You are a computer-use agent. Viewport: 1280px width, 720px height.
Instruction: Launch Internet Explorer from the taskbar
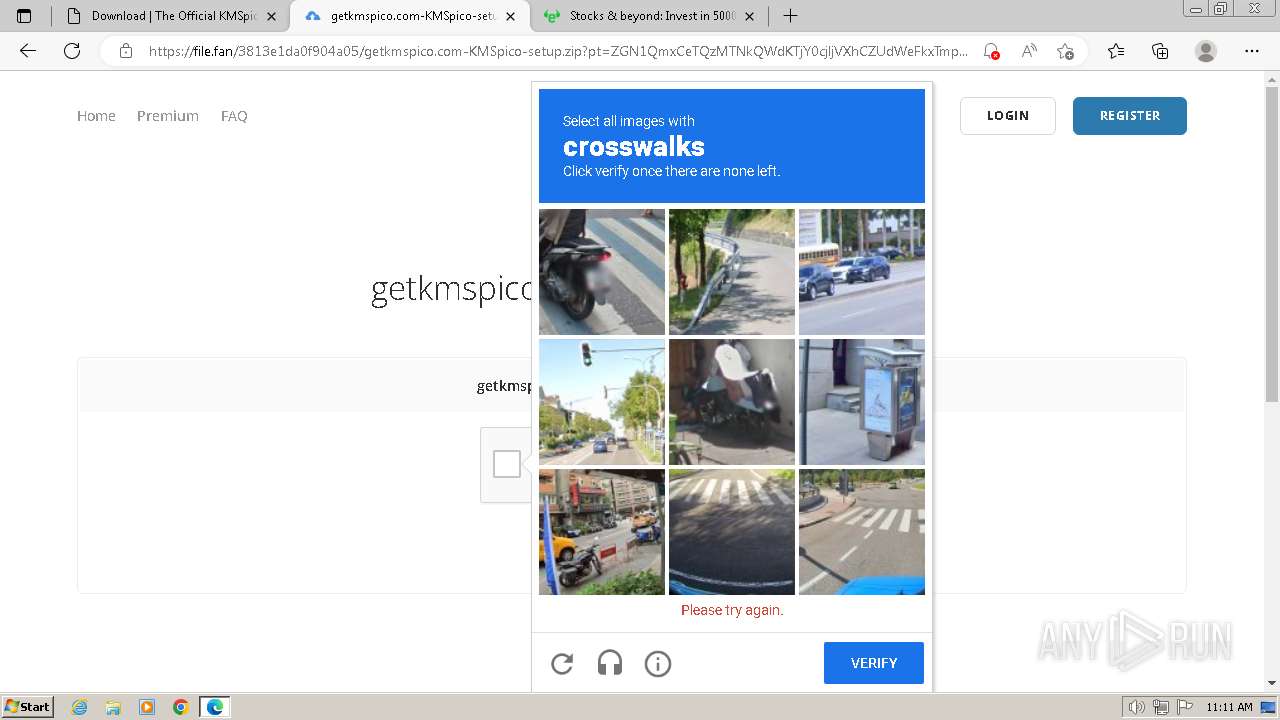80,707
